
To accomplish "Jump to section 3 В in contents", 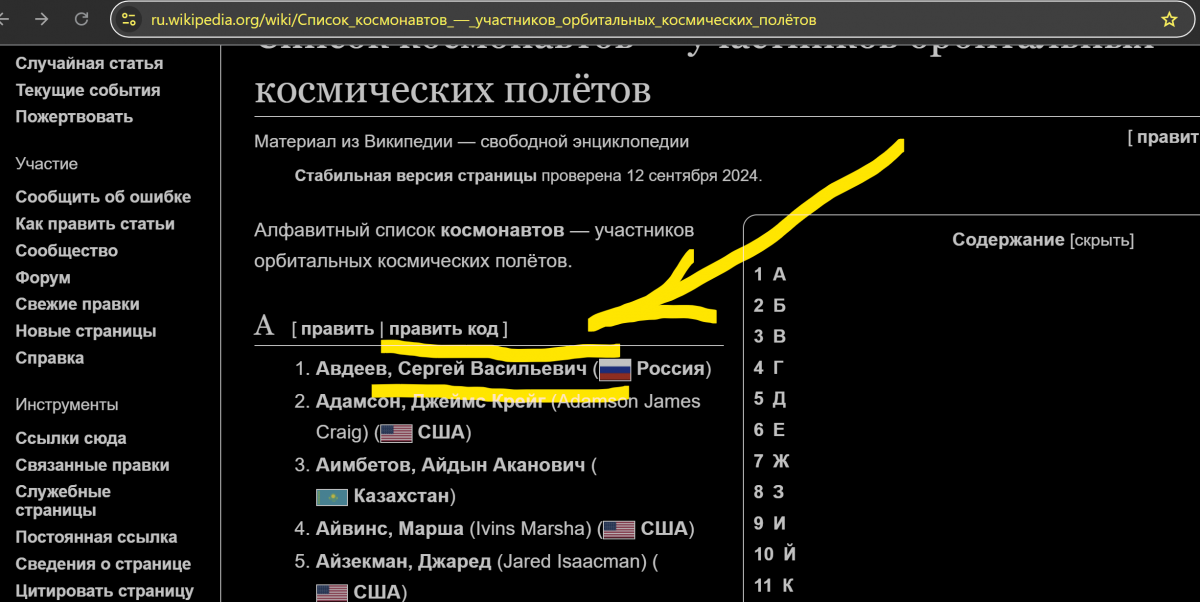I will click(770, 336).
